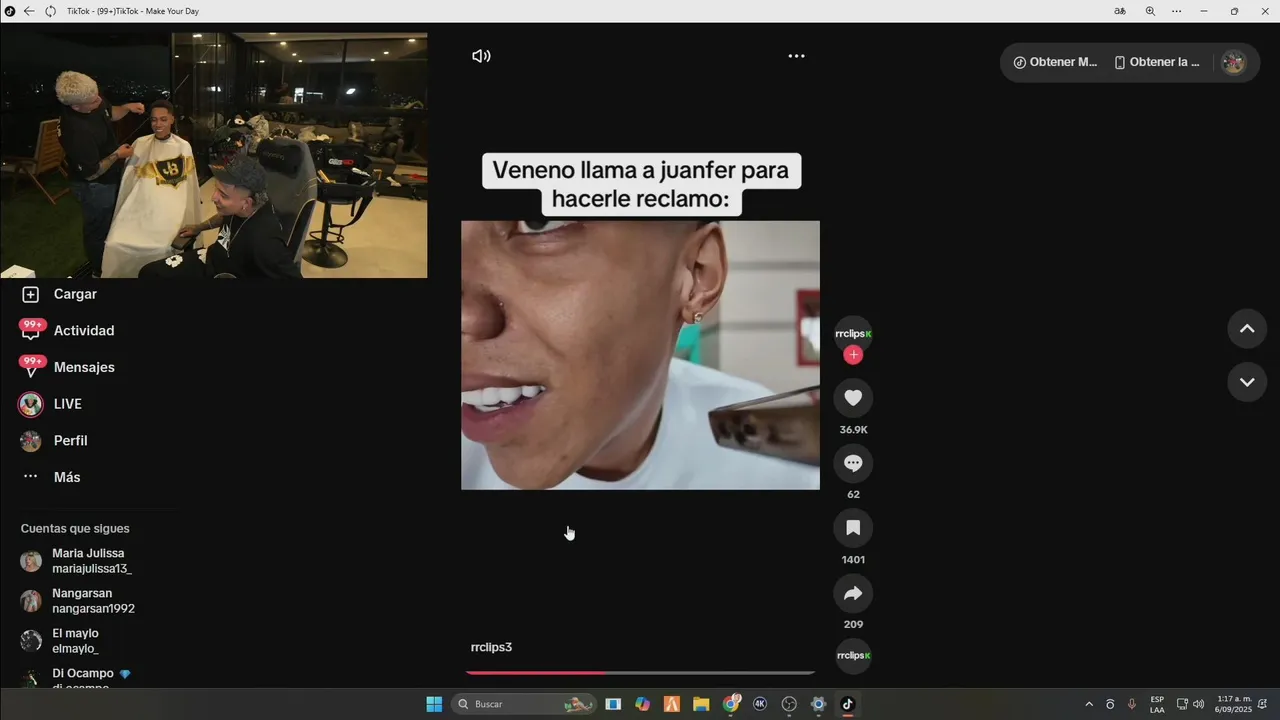This screenshot has height=720, width=1280.
Task: Open profile avatar in top right
Action: pos(1234,62)
